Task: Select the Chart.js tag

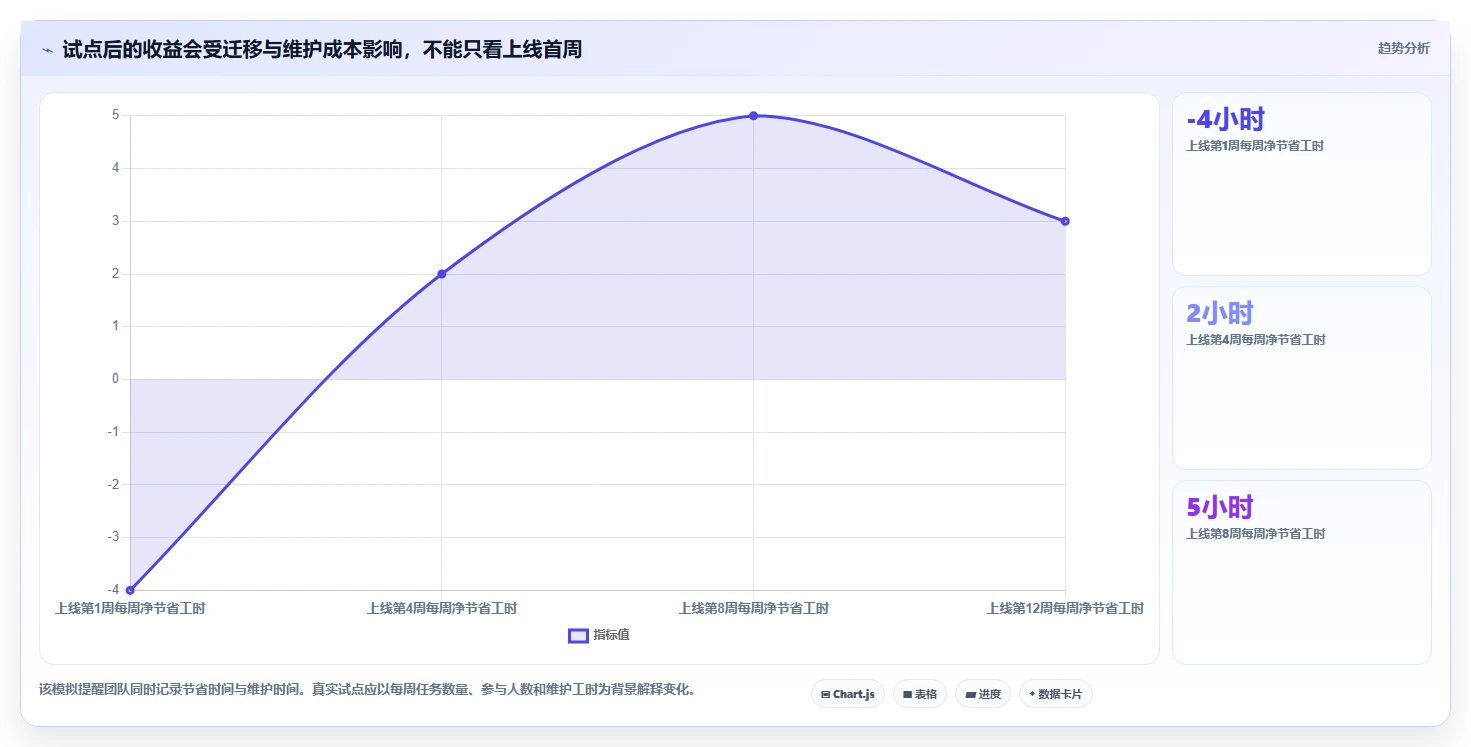Action: (847, 694)
